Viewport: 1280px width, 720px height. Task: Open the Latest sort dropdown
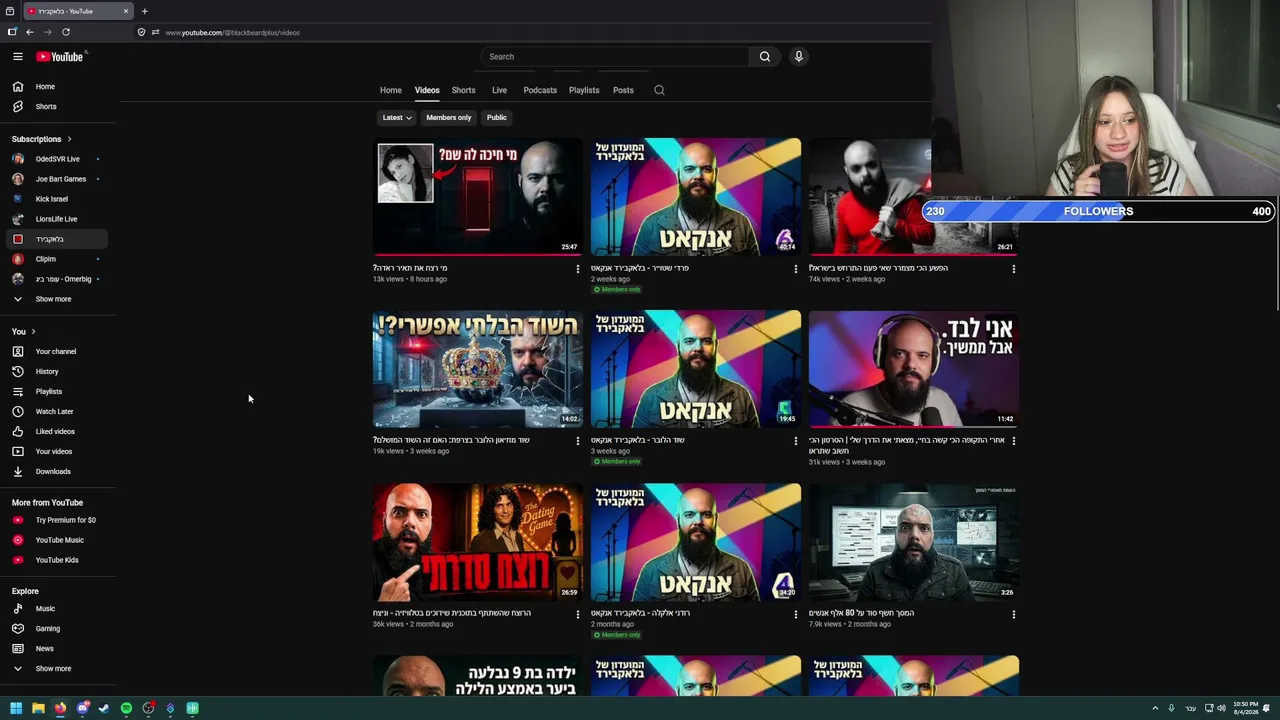click(x=397, y=118)
